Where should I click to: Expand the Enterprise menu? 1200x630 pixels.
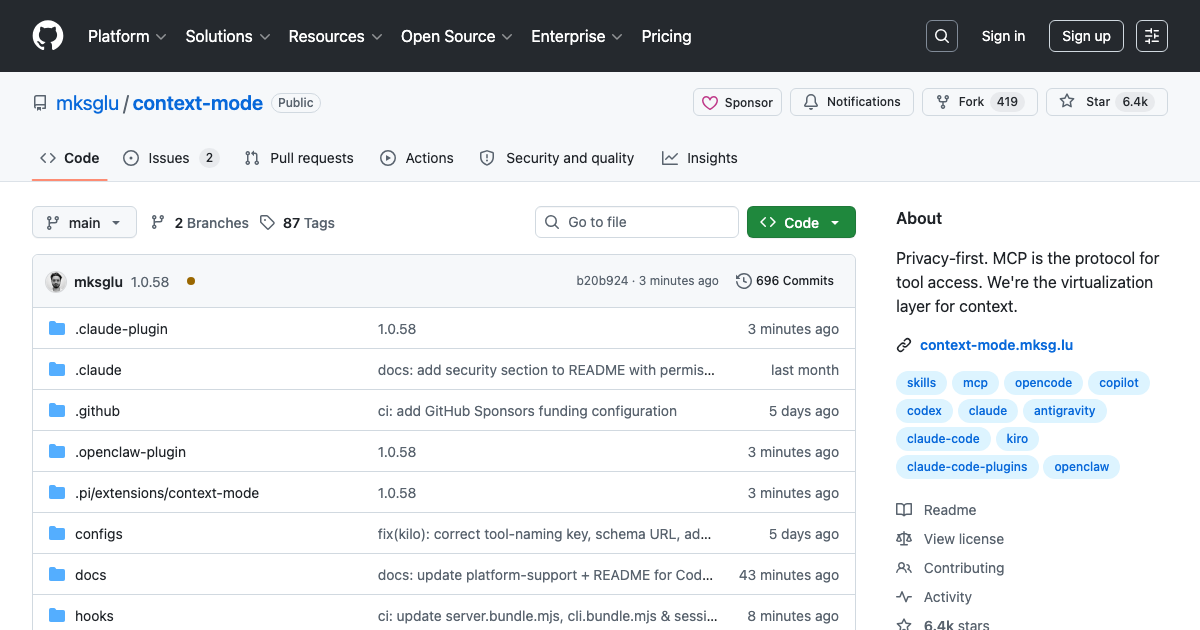coord(577,36)
